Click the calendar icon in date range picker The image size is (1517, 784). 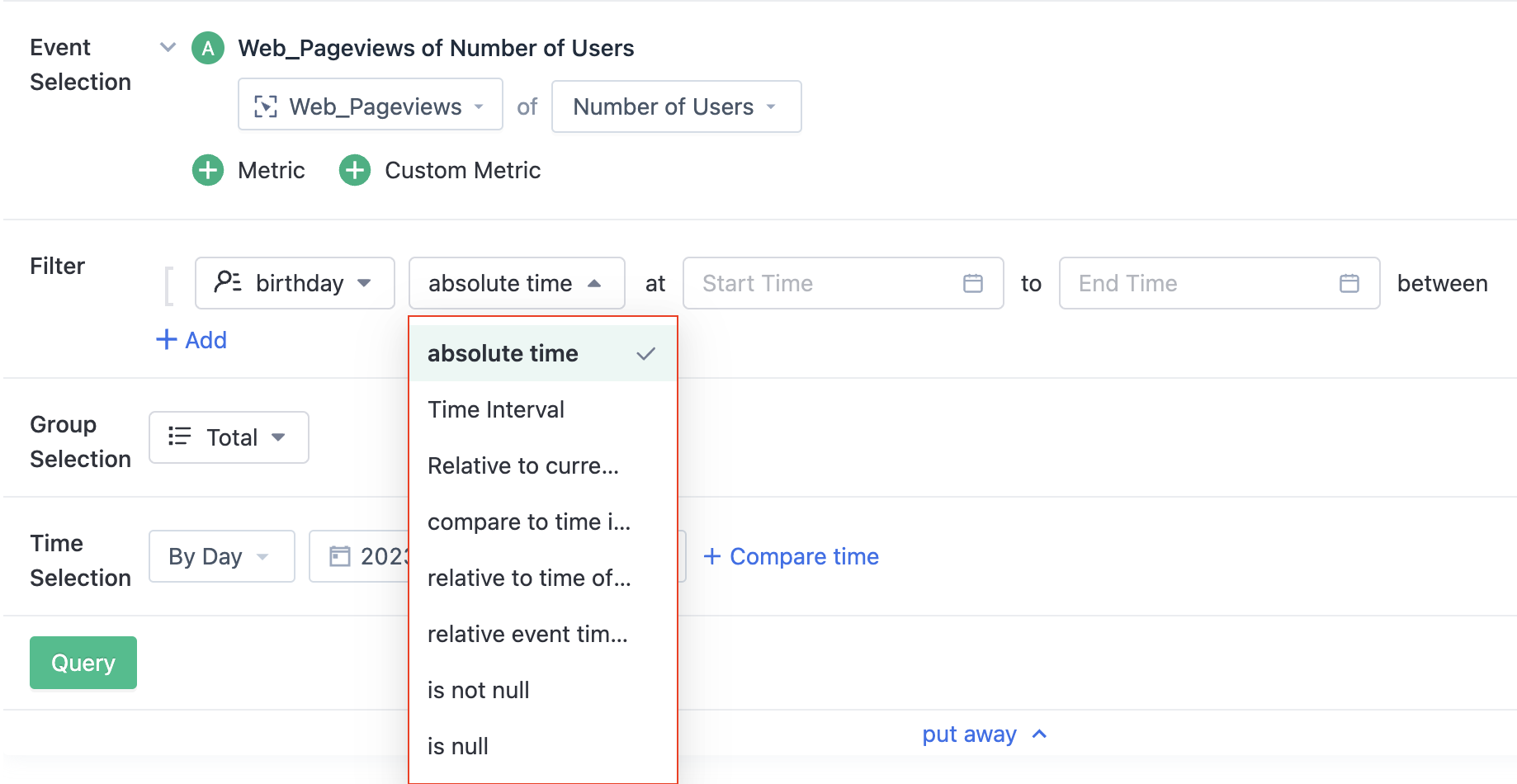(340, 557)
